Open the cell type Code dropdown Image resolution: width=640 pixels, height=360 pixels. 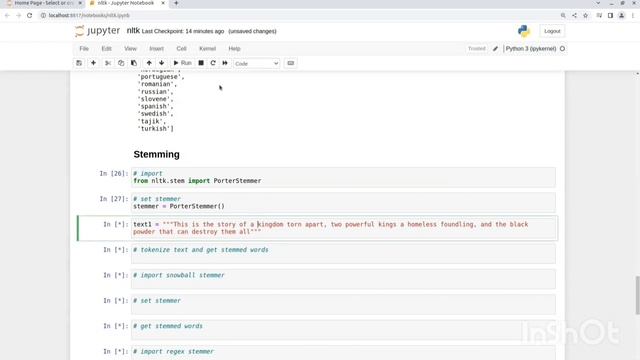pos(256,64)
